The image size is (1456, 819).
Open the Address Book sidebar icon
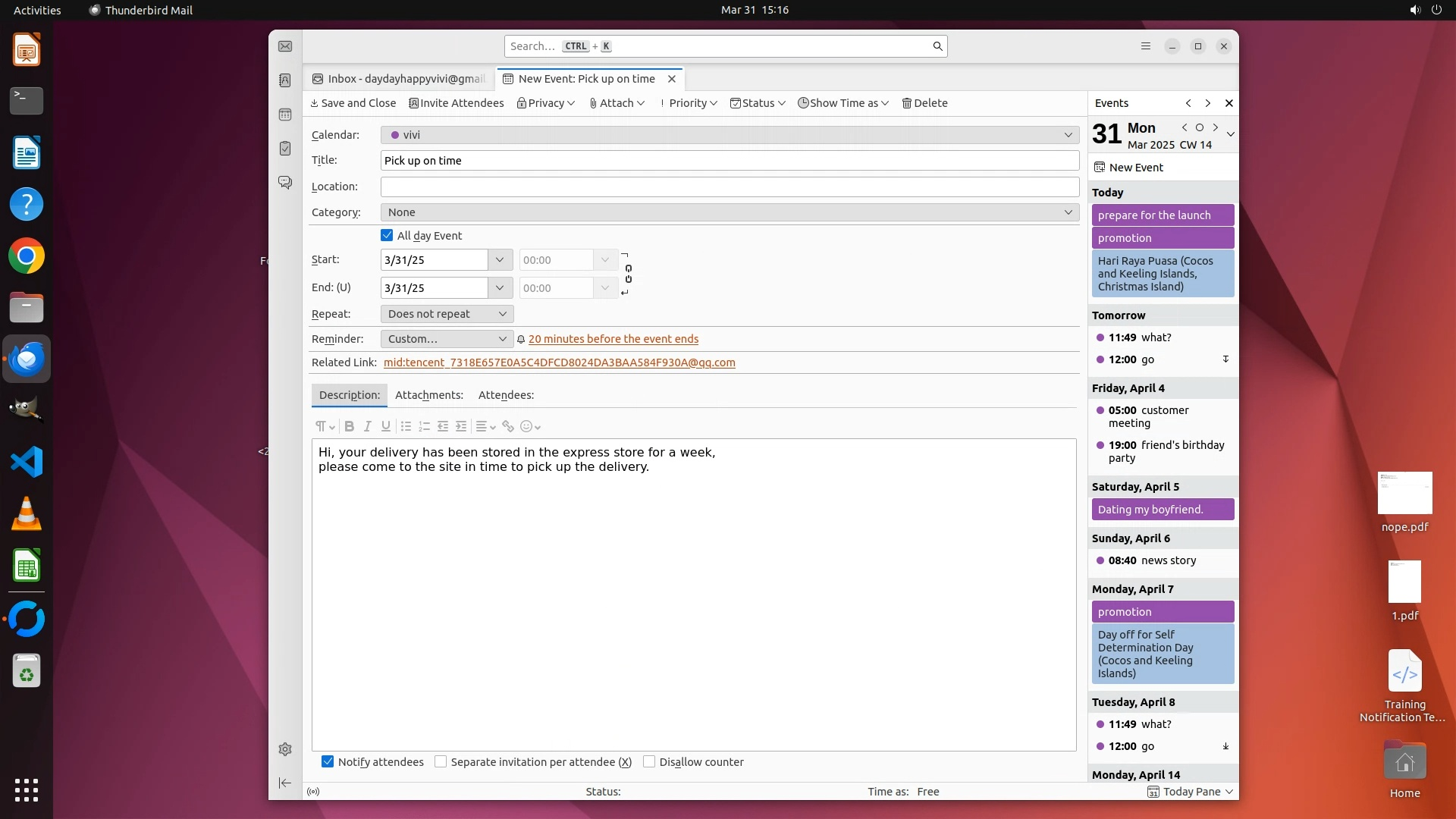tap(285, 80)
